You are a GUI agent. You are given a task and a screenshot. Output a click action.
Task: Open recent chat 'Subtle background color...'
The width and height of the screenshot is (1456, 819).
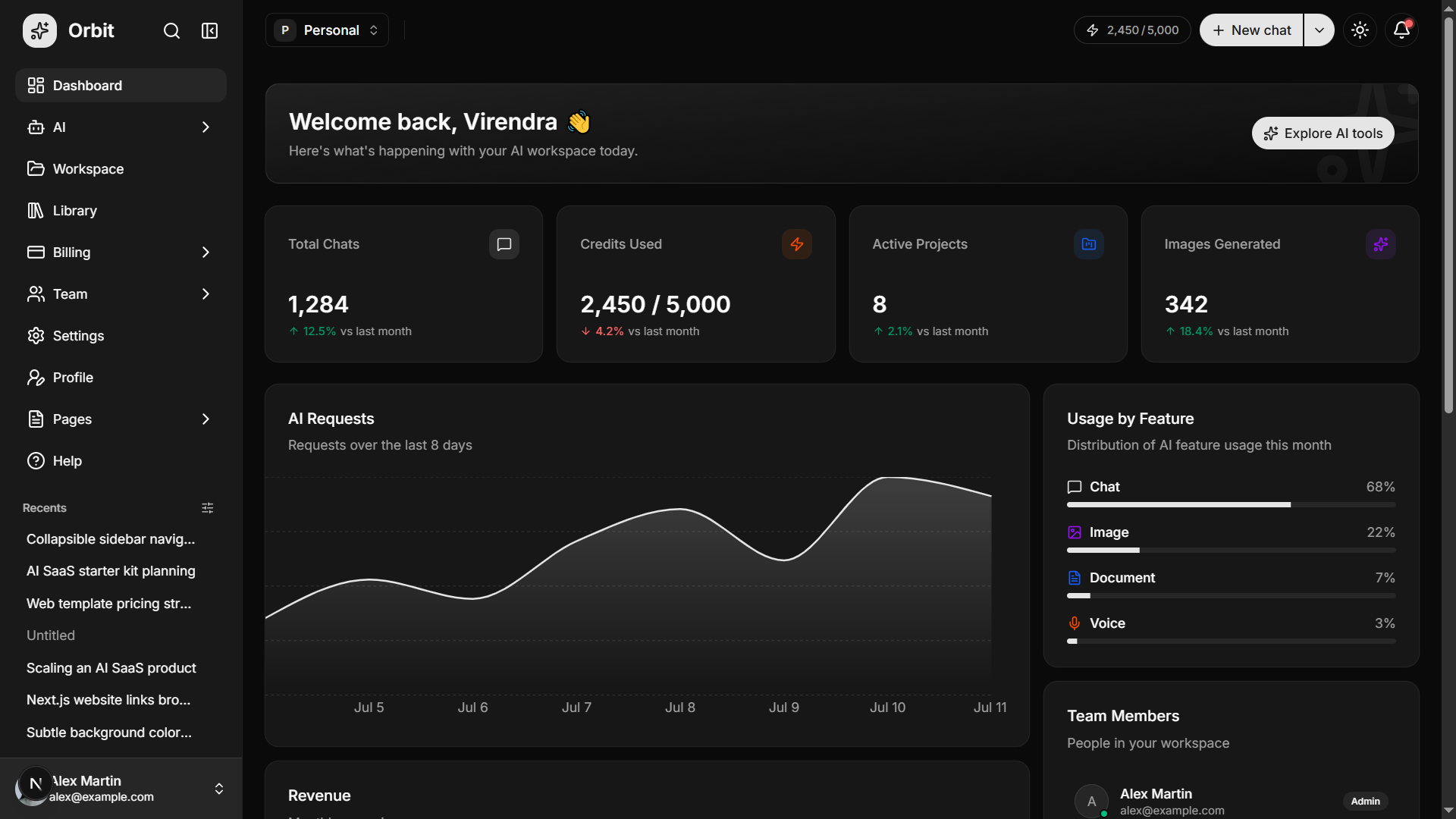click(109, 733)
